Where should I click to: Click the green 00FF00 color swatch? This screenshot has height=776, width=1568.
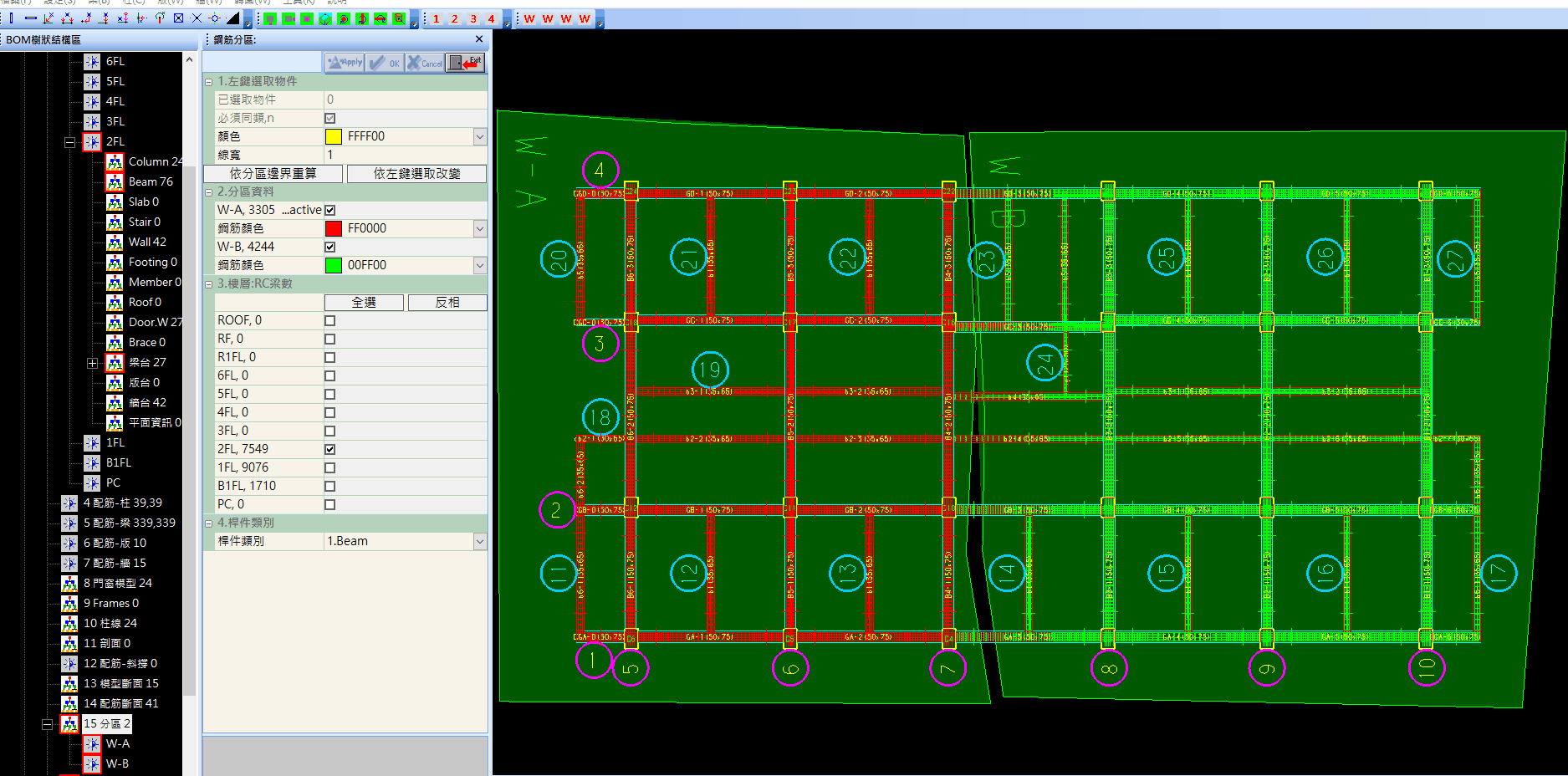(x=334, y=265)
